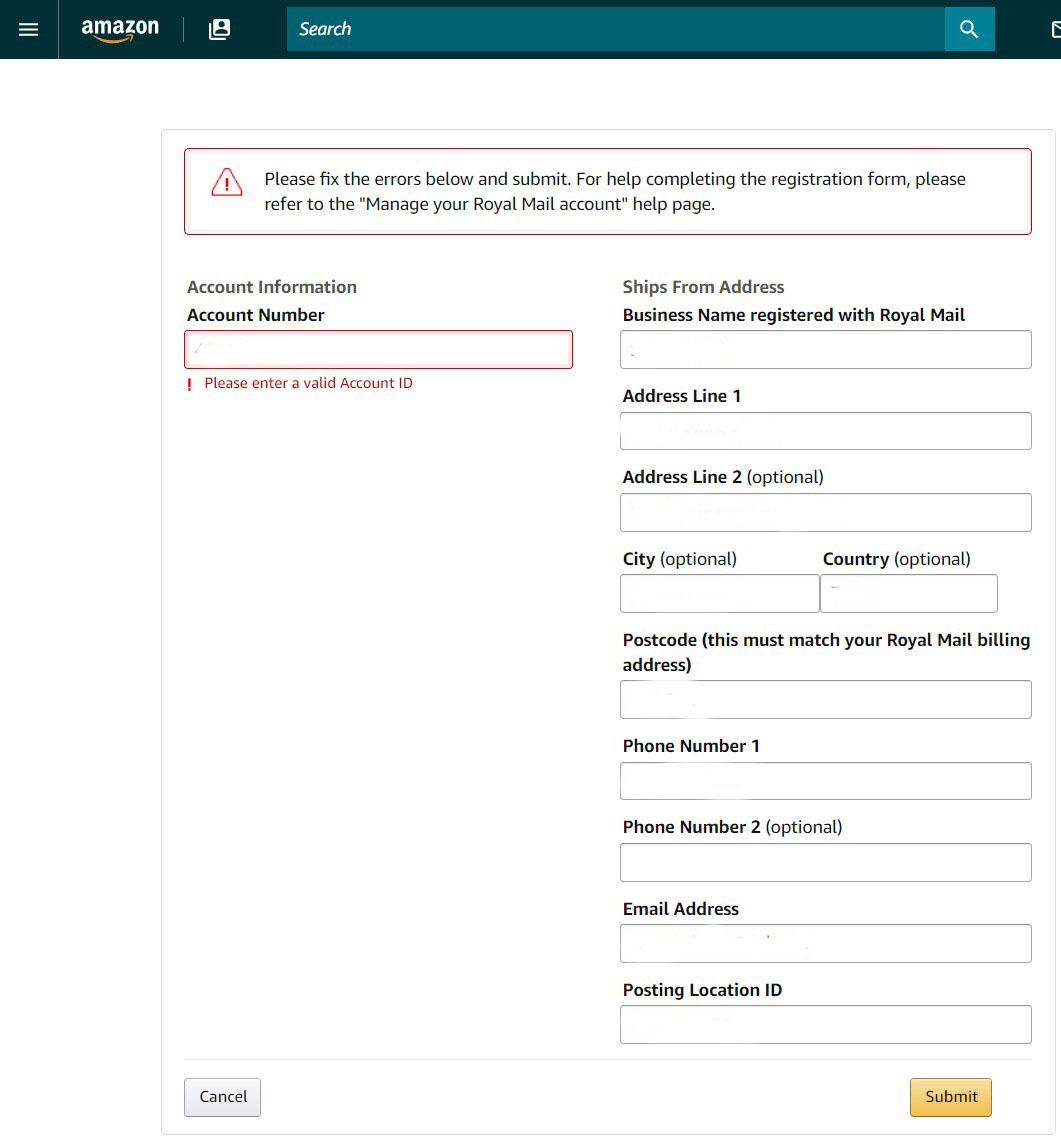Click inside the Address Line 1 field

(x=824, y=430)
